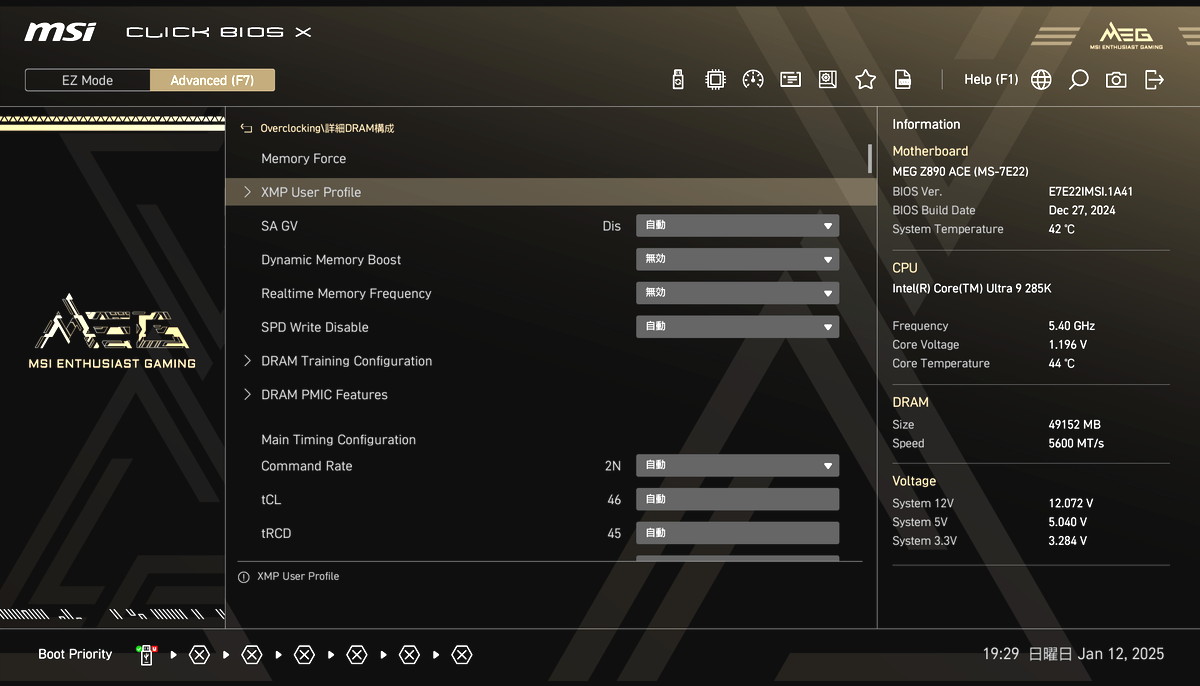
Task: Open the speedometer gauge icon
Action: [753, 80]
